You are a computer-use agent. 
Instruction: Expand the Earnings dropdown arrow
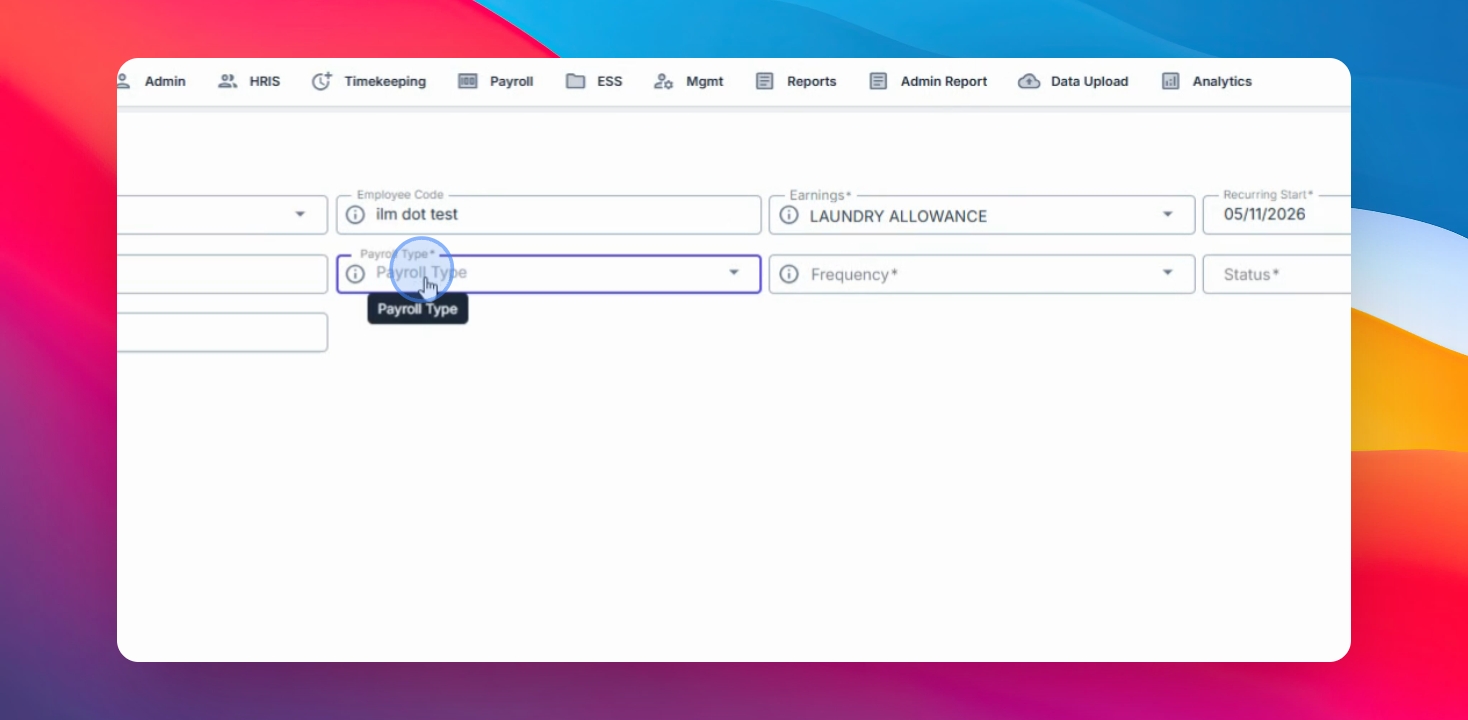pyautogui.click(x=1167, y=214)
